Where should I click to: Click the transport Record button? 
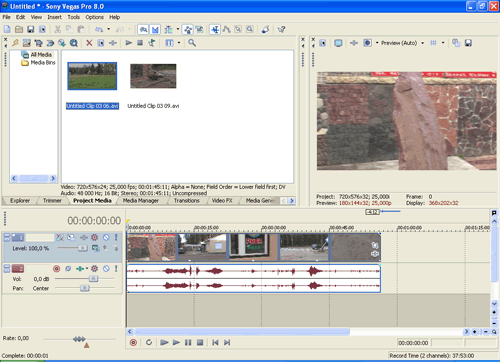pos(133,342)
